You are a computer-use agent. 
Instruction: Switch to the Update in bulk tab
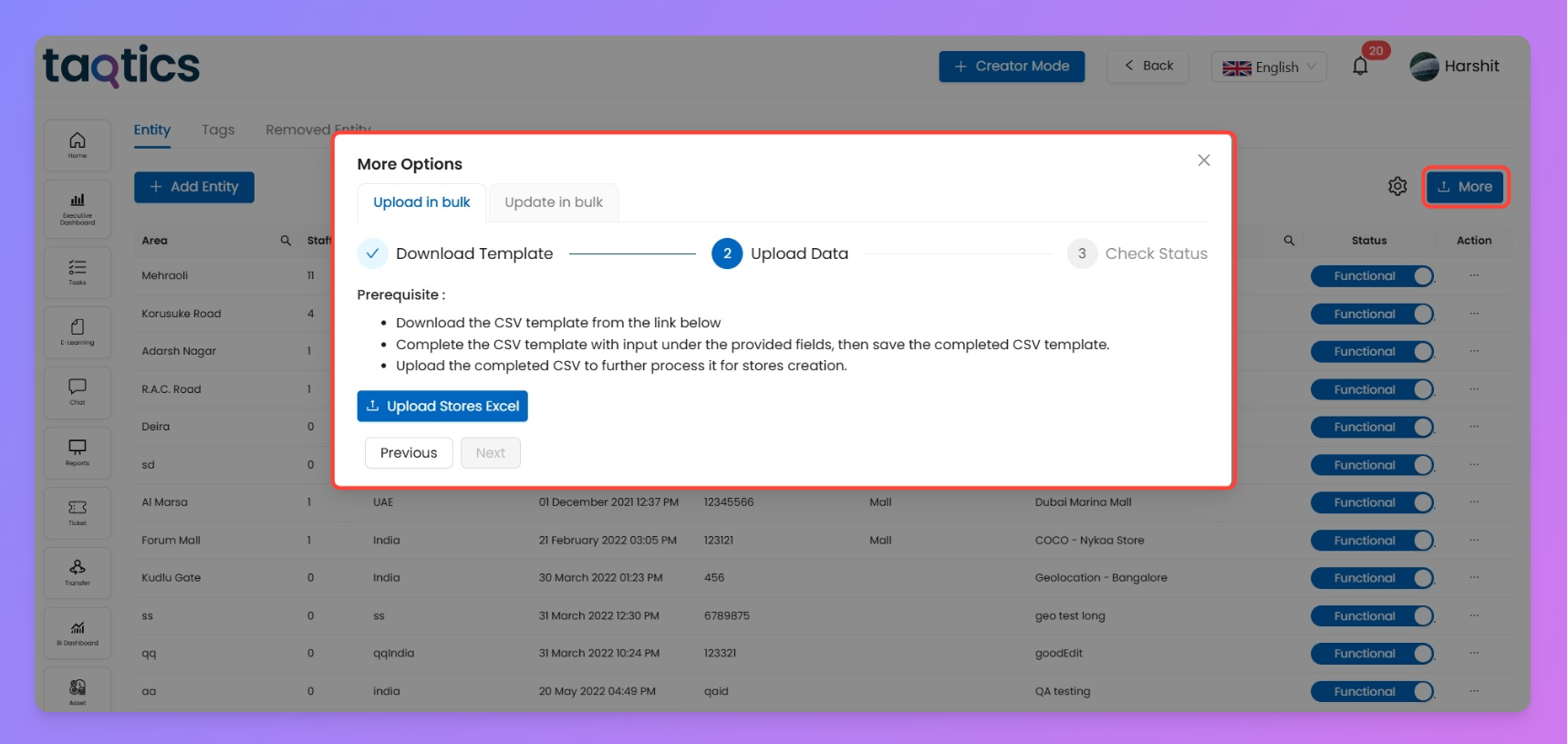click(x=554, y=202)
